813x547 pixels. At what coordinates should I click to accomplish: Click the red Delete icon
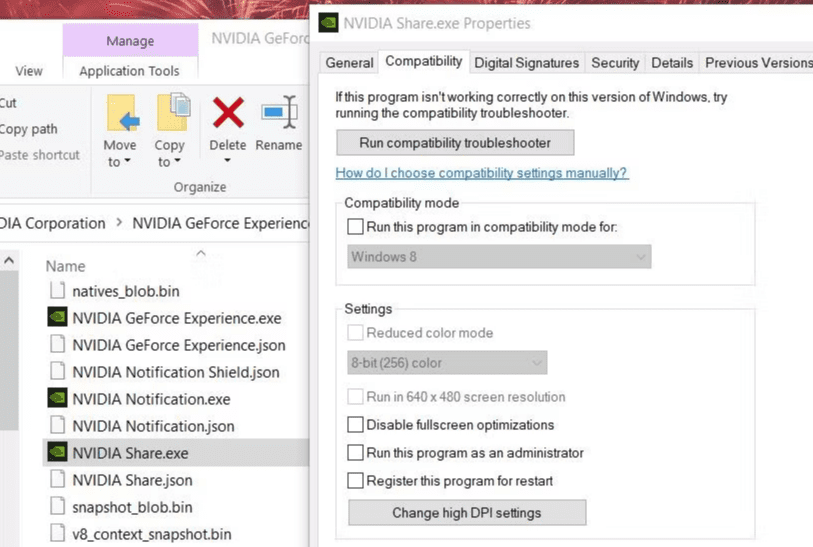228,113
